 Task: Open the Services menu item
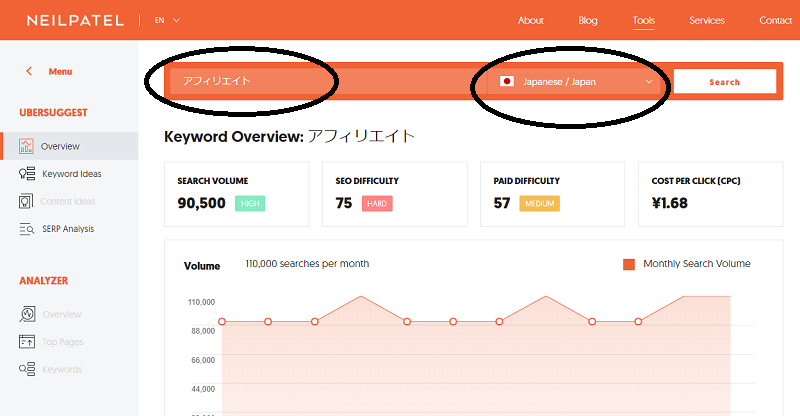point(707,20)
